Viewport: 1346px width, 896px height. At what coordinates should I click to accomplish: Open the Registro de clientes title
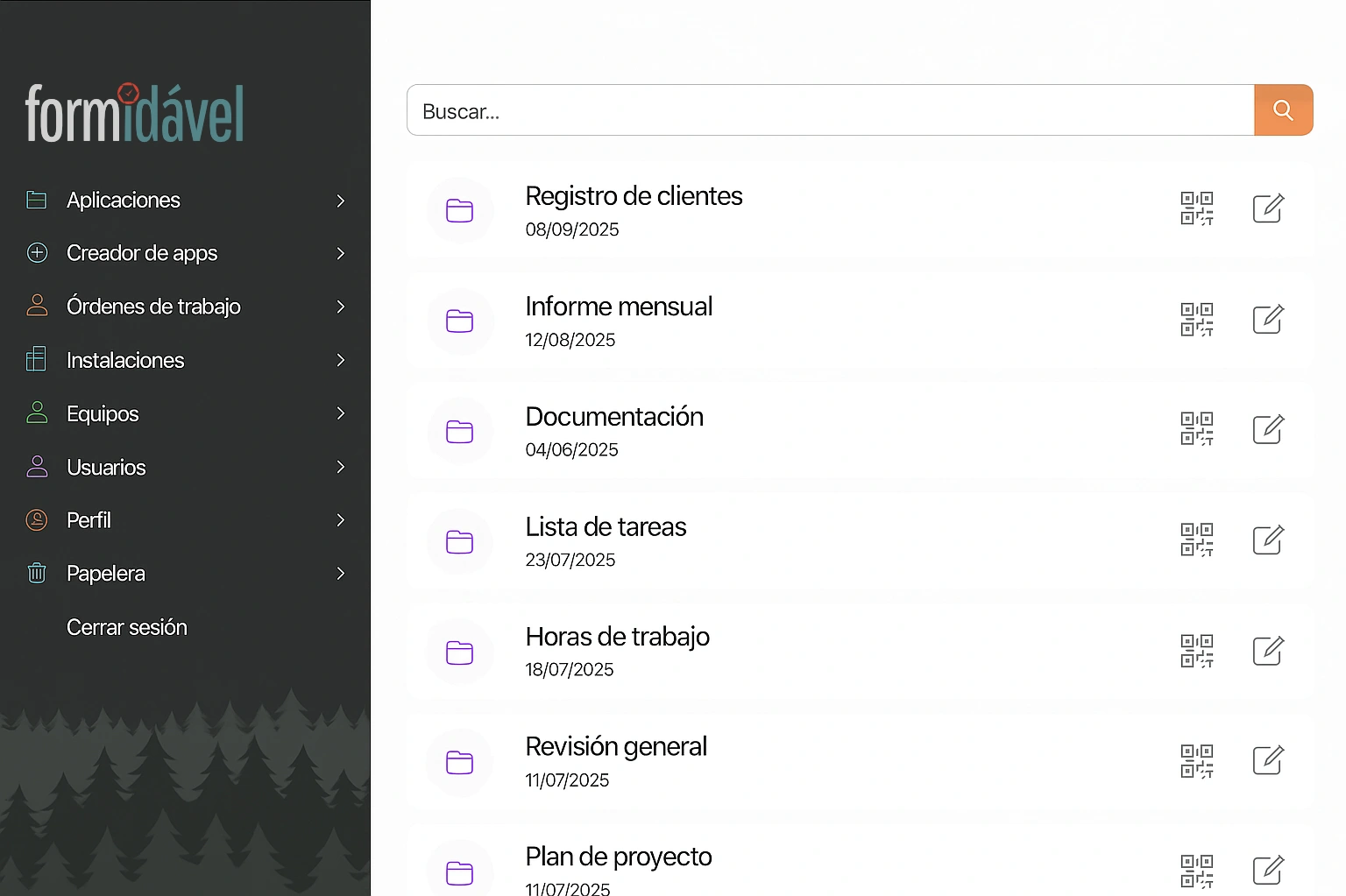coord(634,196)
